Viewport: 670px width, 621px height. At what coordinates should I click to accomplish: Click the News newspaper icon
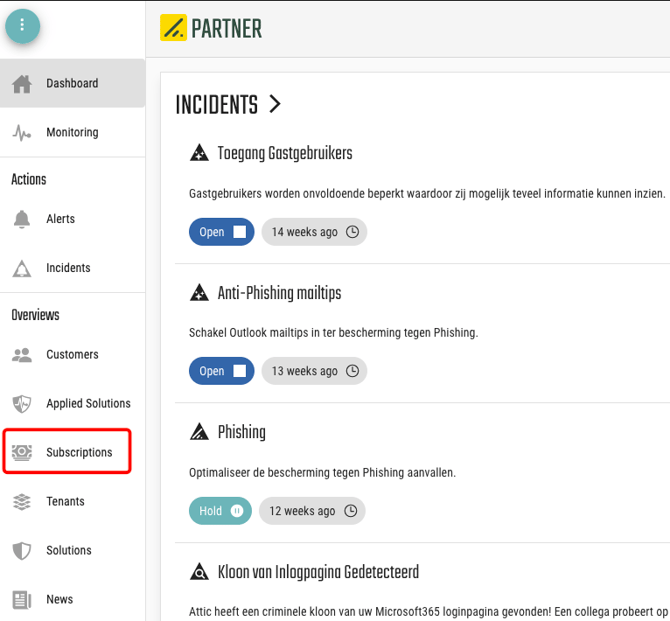(22, 600)
